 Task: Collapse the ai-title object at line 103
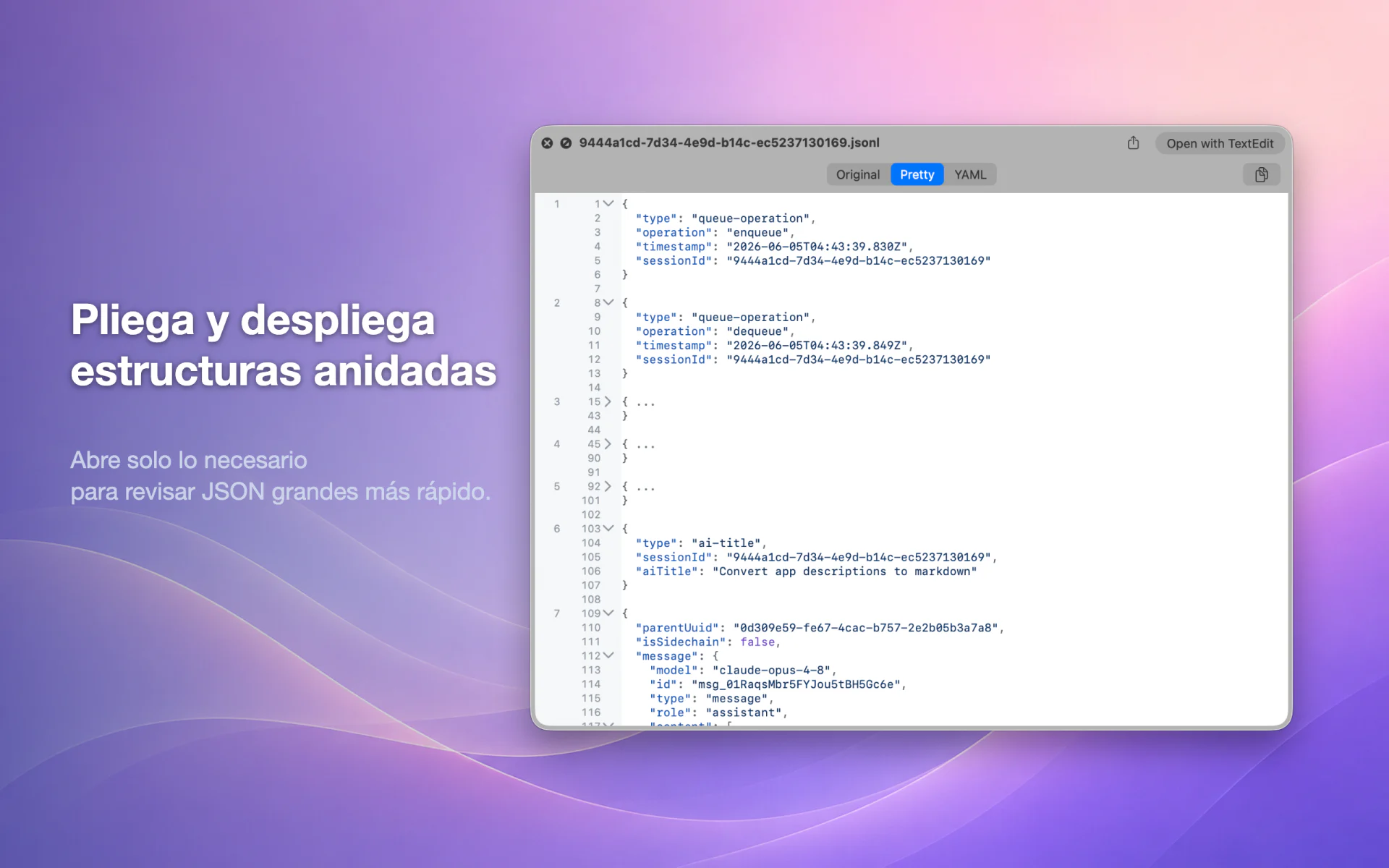tap(608, 529)
